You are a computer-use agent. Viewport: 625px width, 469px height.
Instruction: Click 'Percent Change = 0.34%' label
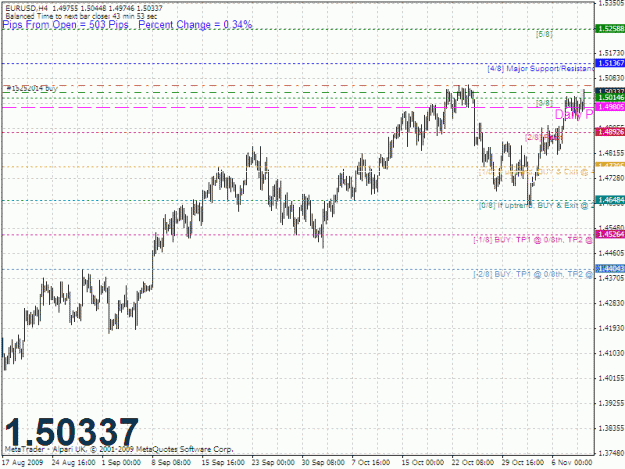pos(195,25)
